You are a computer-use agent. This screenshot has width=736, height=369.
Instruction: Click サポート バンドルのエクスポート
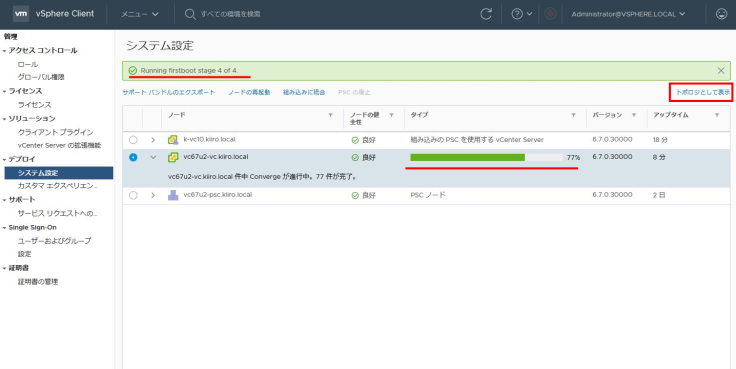169,92
